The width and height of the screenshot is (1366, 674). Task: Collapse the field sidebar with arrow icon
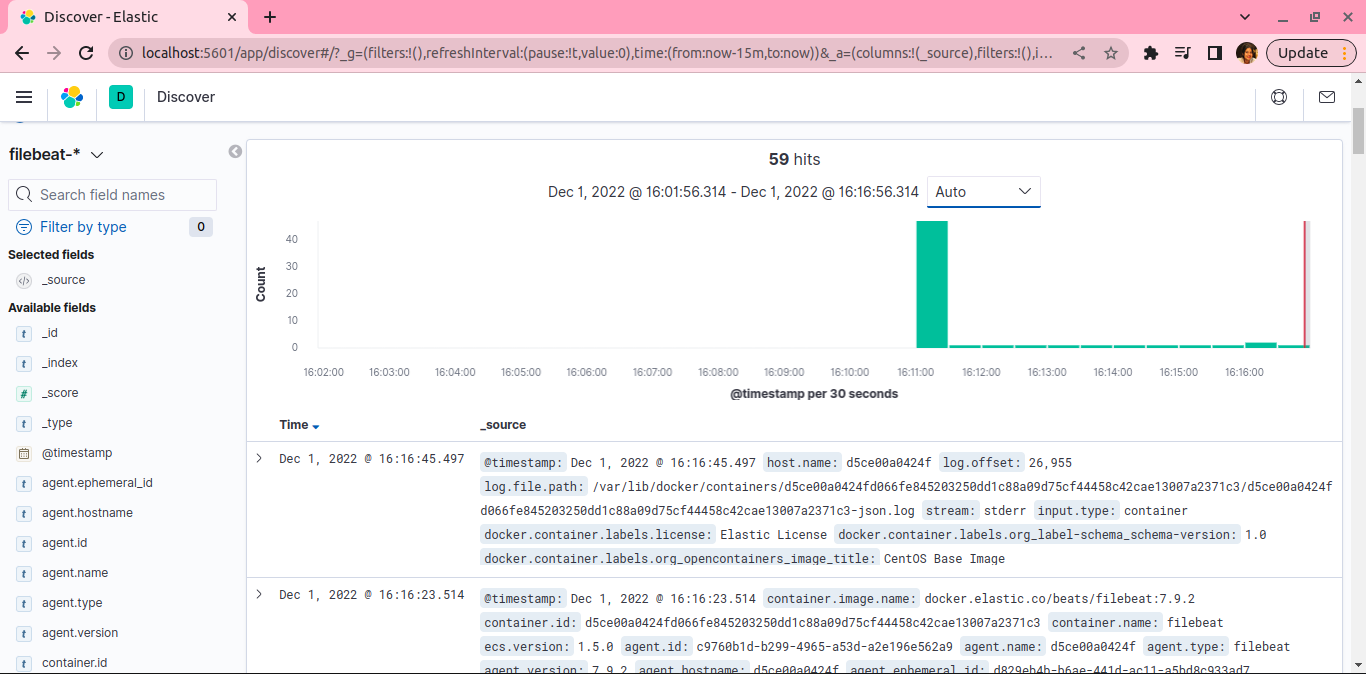point(235,152)
